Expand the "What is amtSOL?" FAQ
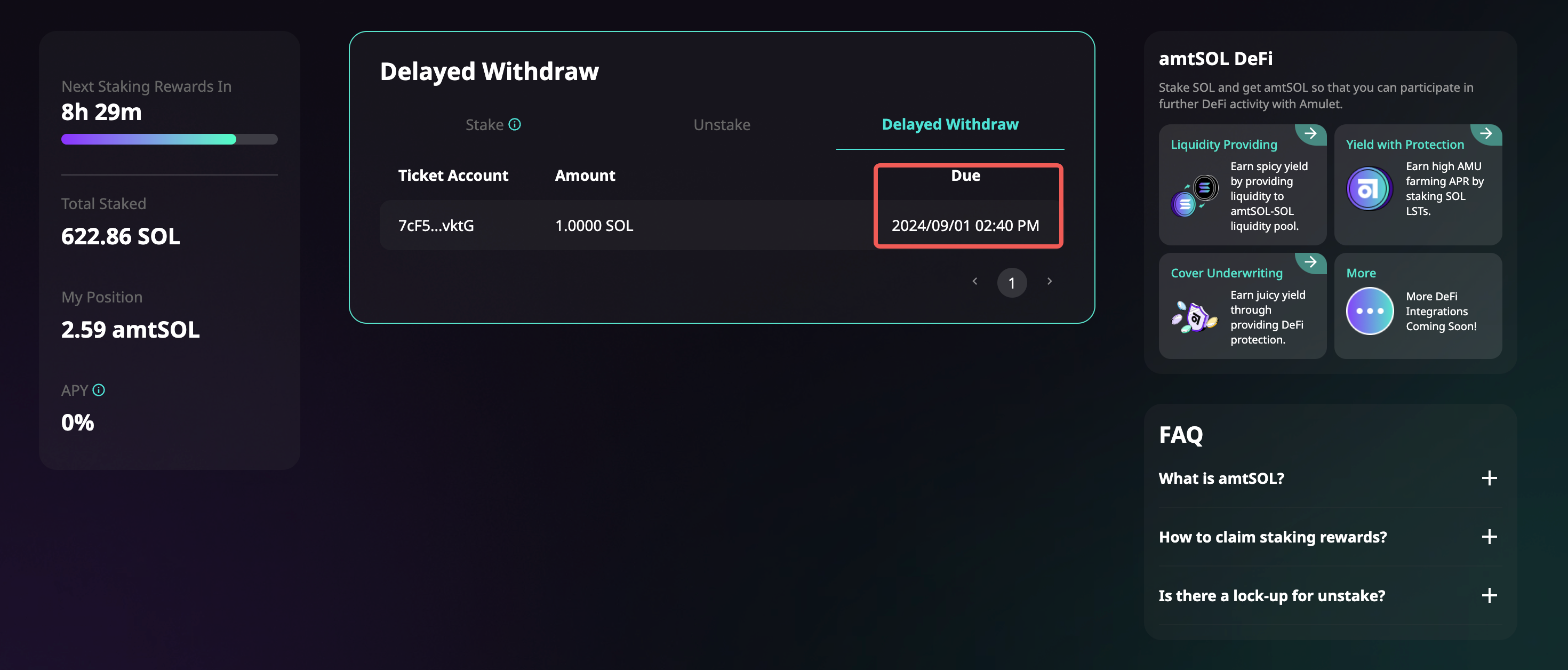Viewport: 1568px width, 670px height. [1489, 478]
